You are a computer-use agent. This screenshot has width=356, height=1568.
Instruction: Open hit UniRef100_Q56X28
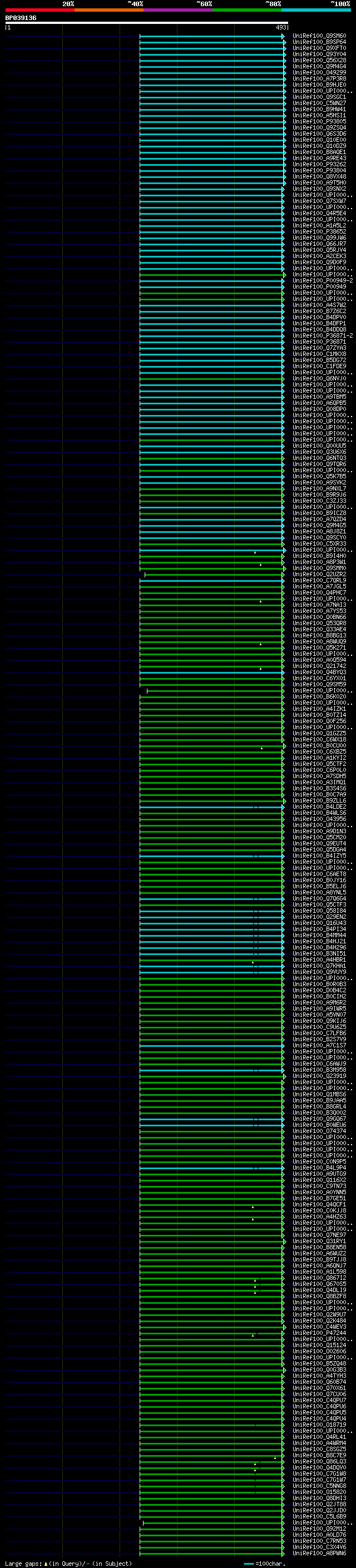tap(319, 60)
